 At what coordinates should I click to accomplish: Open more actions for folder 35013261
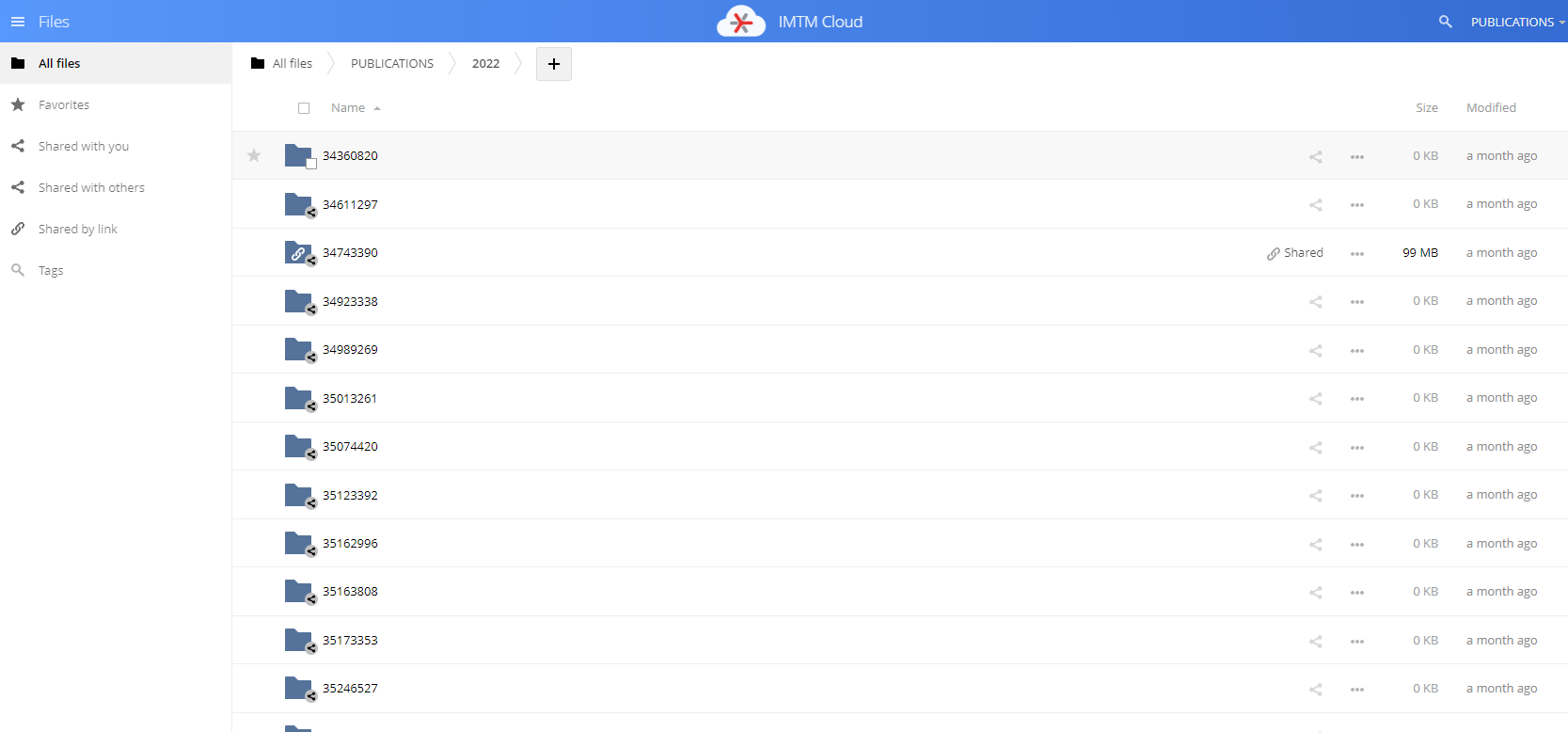(x=1357, y=399)
